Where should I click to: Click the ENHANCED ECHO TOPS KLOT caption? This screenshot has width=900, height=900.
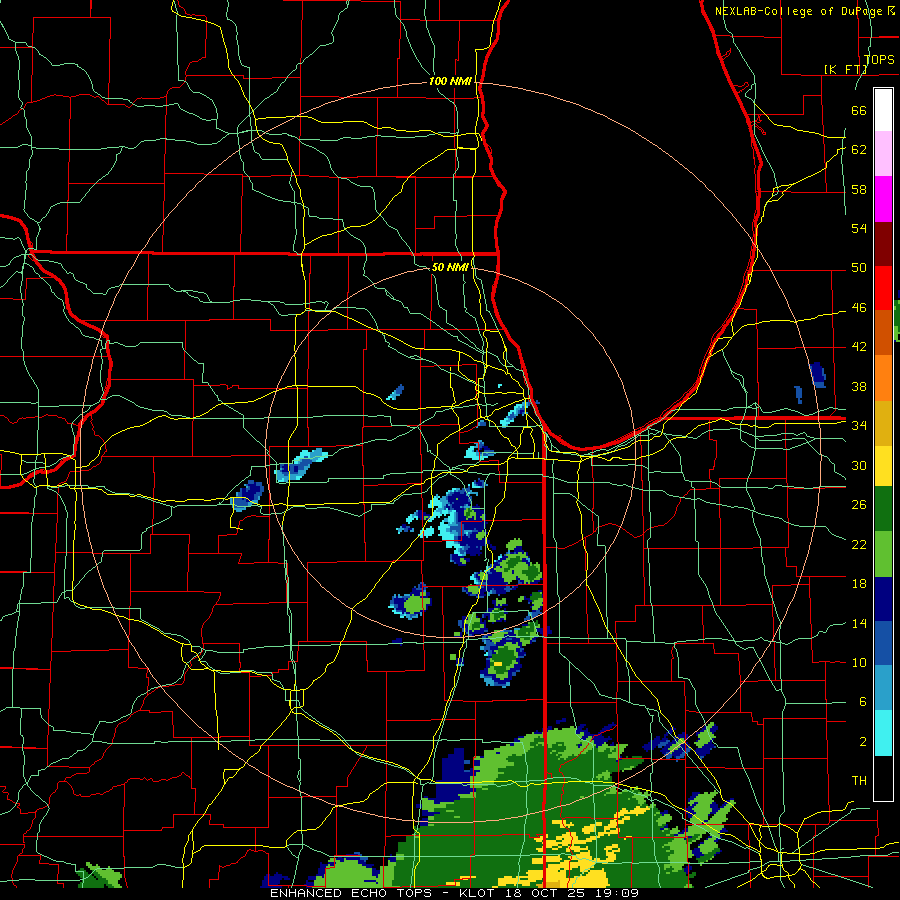(x=454, y=893)
